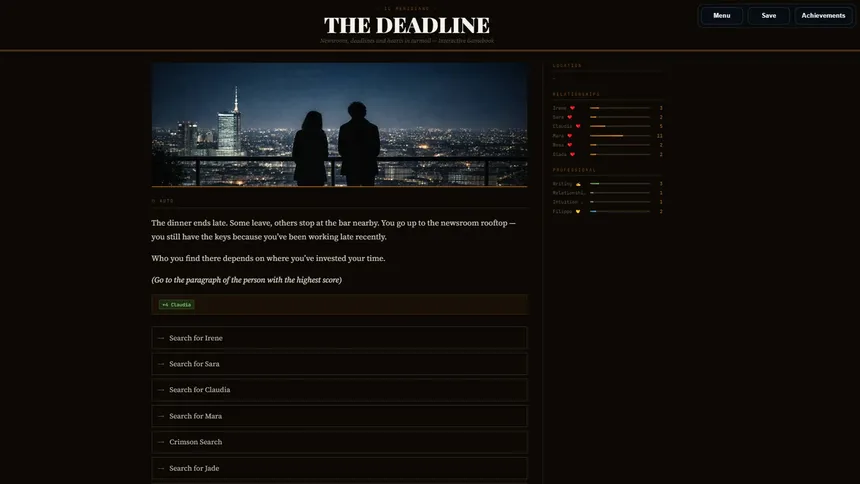Click the heart icon next to Irene

pos(572,108)
